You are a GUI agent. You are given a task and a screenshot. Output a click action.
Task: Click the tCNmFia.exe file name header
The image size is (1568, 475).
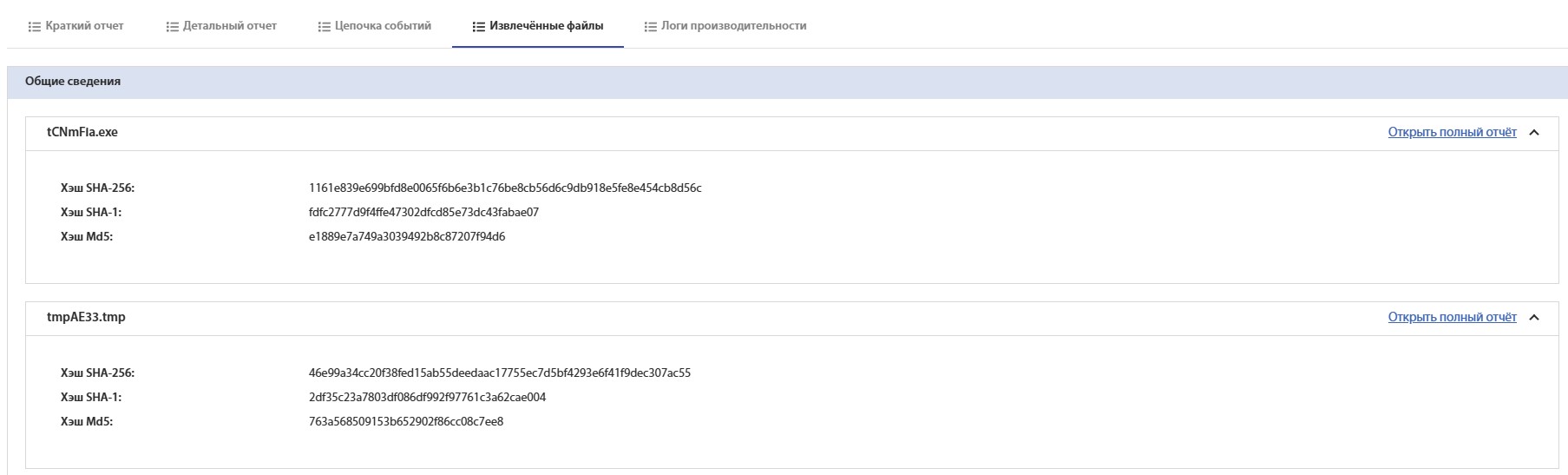pos(82,133)
